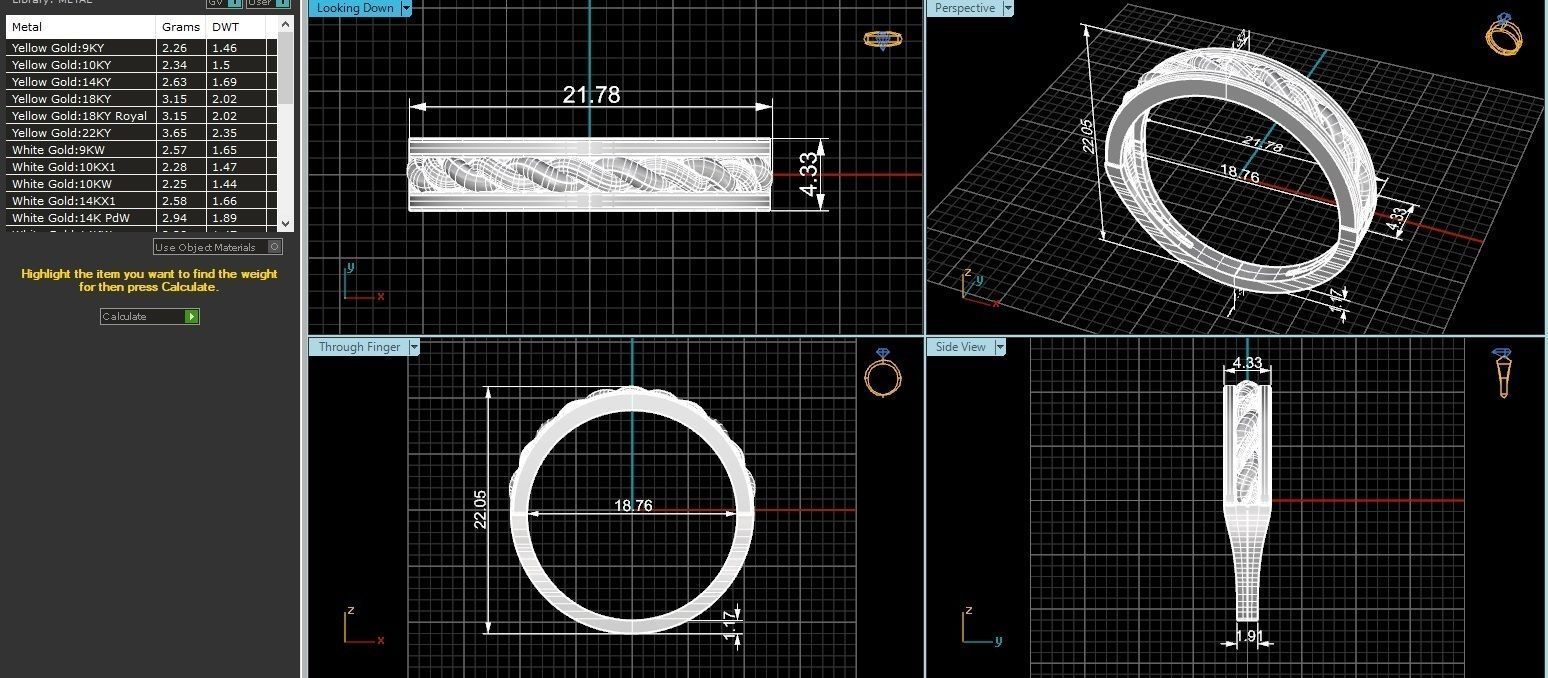
Task: Toggle the Use Object Materials option
Action: pos(275,247)
